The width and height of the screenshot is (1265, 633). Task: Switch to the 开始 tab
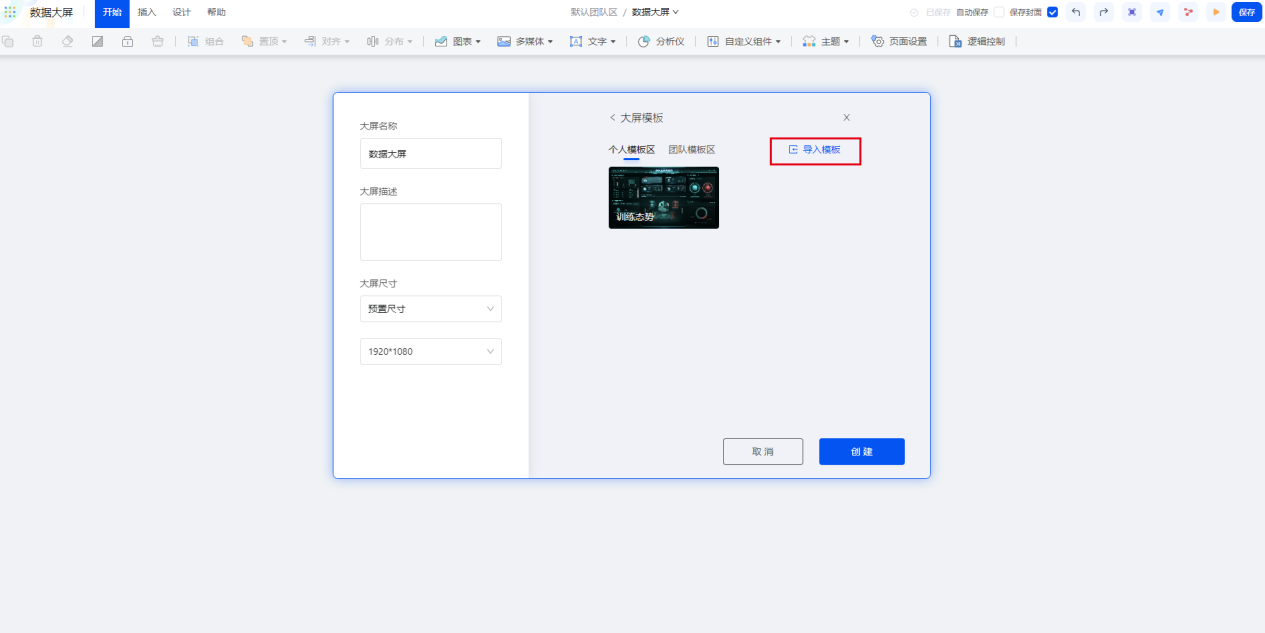(112, 12)
